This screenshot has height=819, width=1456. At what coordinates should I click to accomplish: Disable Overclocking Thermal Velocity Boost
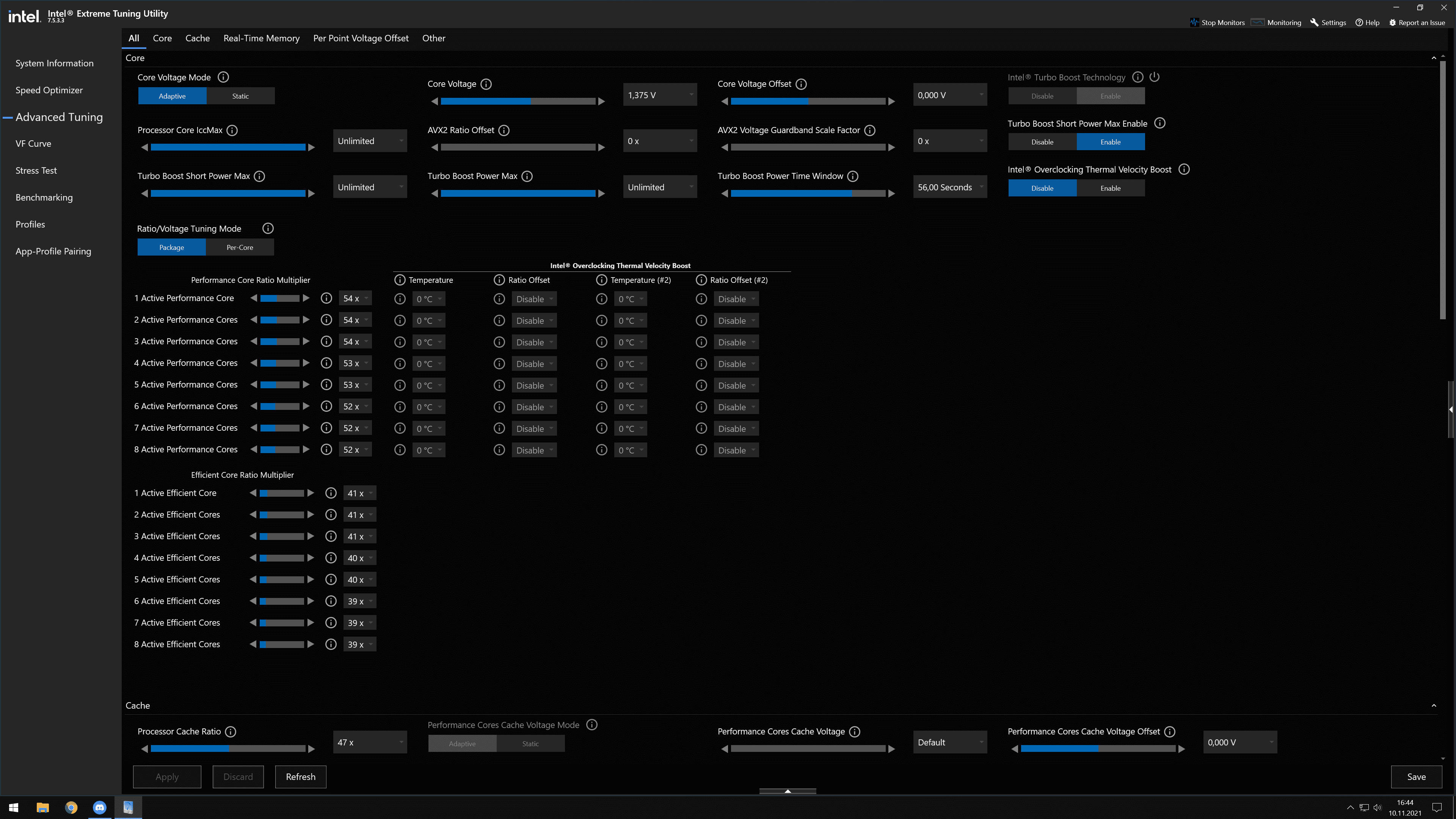(x=1042, y=188)
